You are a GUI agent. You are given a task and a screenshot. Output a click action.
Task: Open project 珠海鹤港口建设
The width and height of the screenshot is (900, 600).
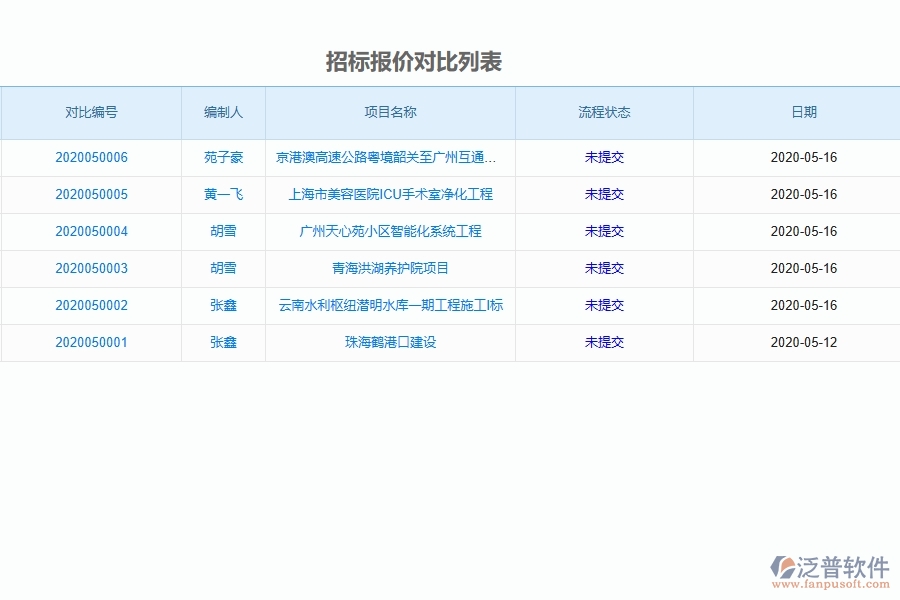[389, 342]
